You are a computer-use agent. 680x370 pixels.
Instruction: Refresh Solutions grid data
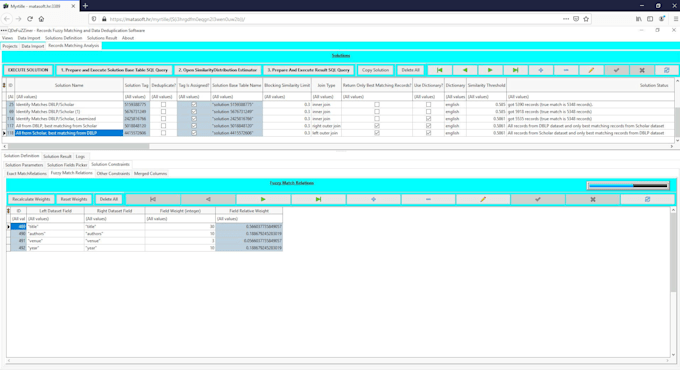click(x=667, y=70)
